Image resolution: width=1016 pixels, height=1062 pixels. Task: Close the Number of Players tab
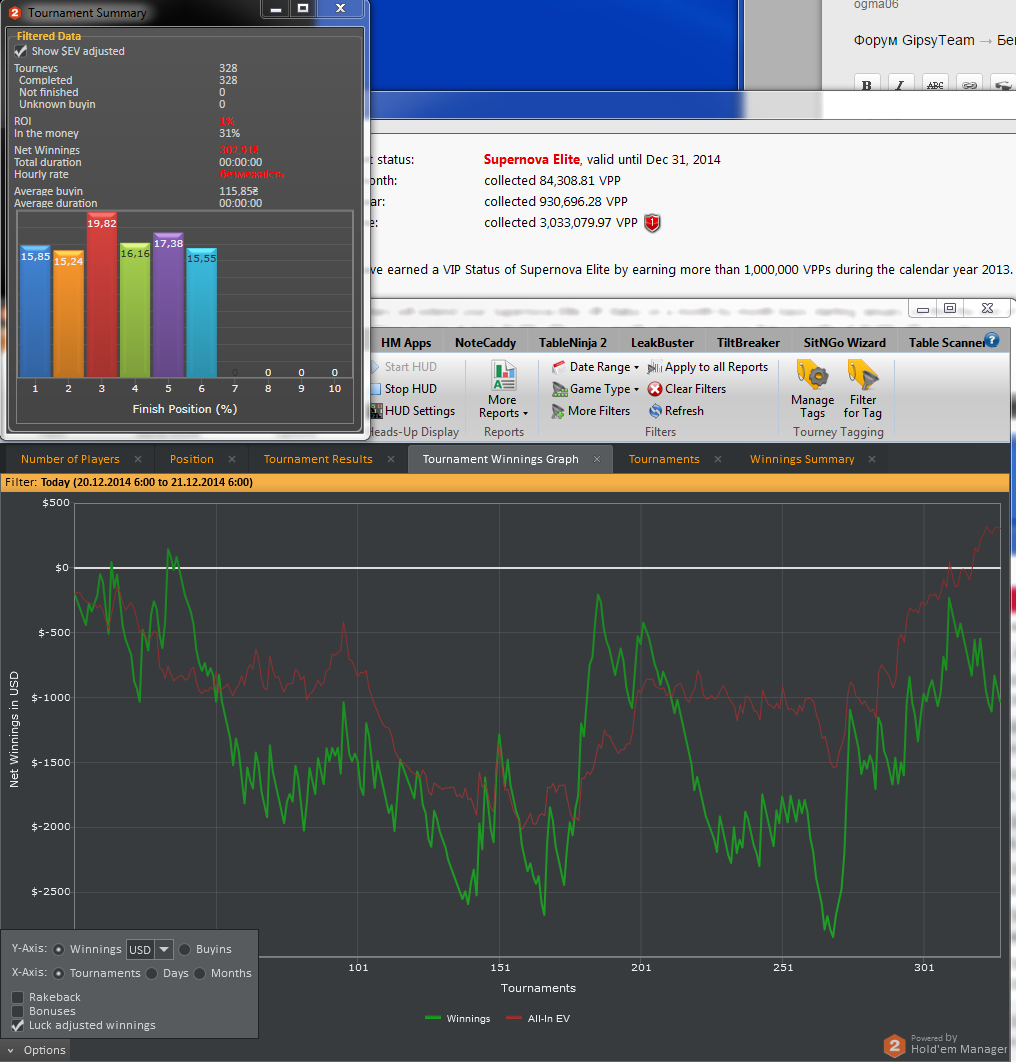click(138, 459)
